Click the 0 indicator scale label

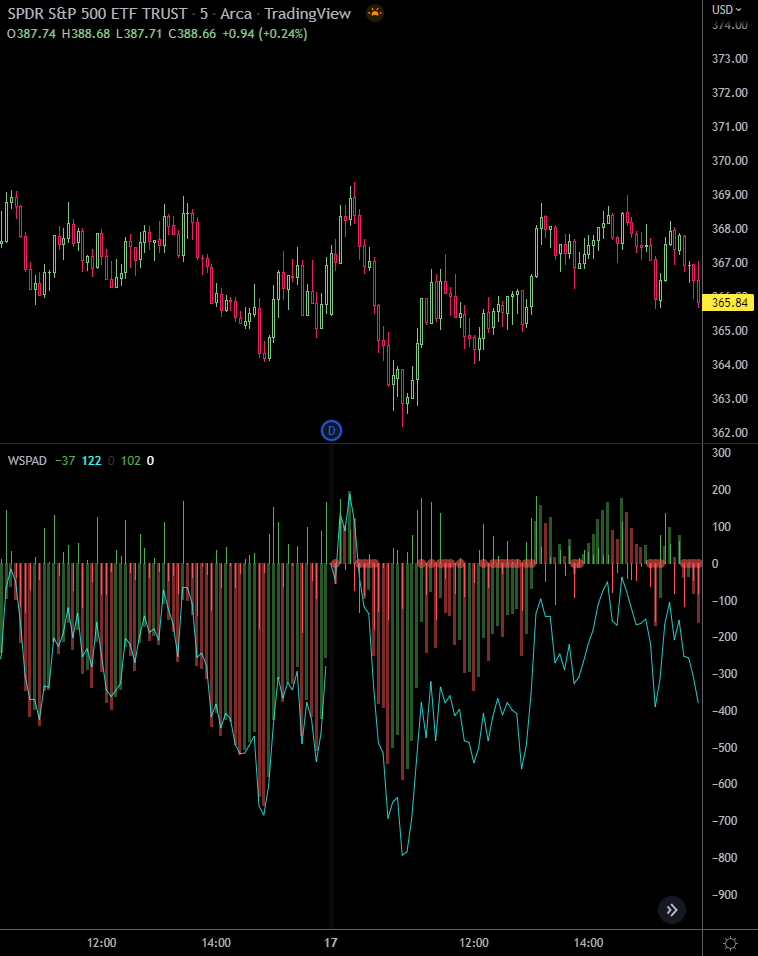(x=715, y=563)
